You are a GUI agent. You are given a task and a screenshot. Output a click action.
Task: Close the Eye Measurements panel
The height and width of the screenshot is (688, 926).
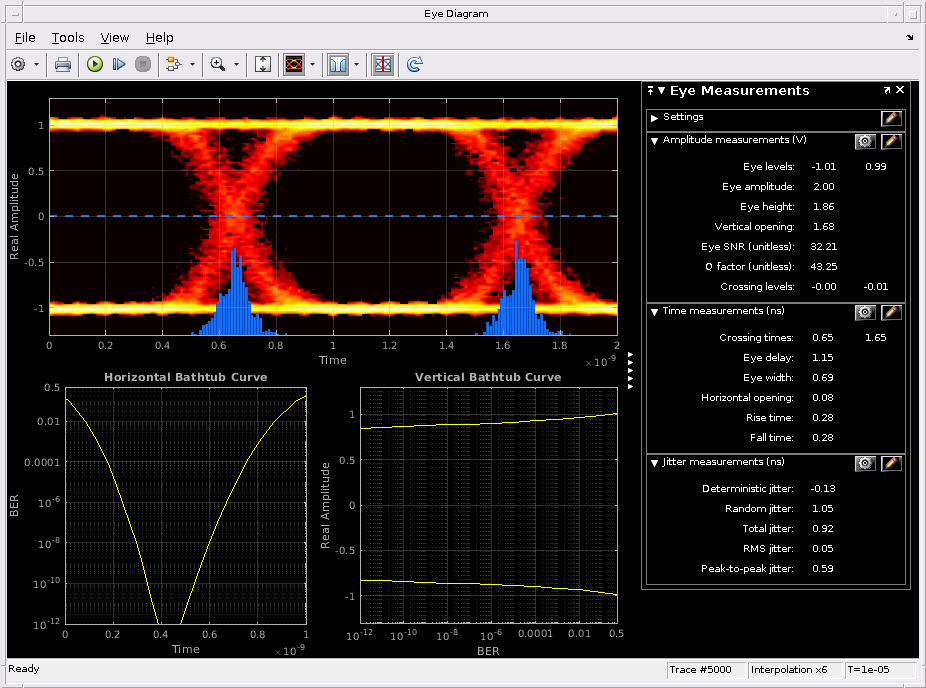[x=900, y=90]
